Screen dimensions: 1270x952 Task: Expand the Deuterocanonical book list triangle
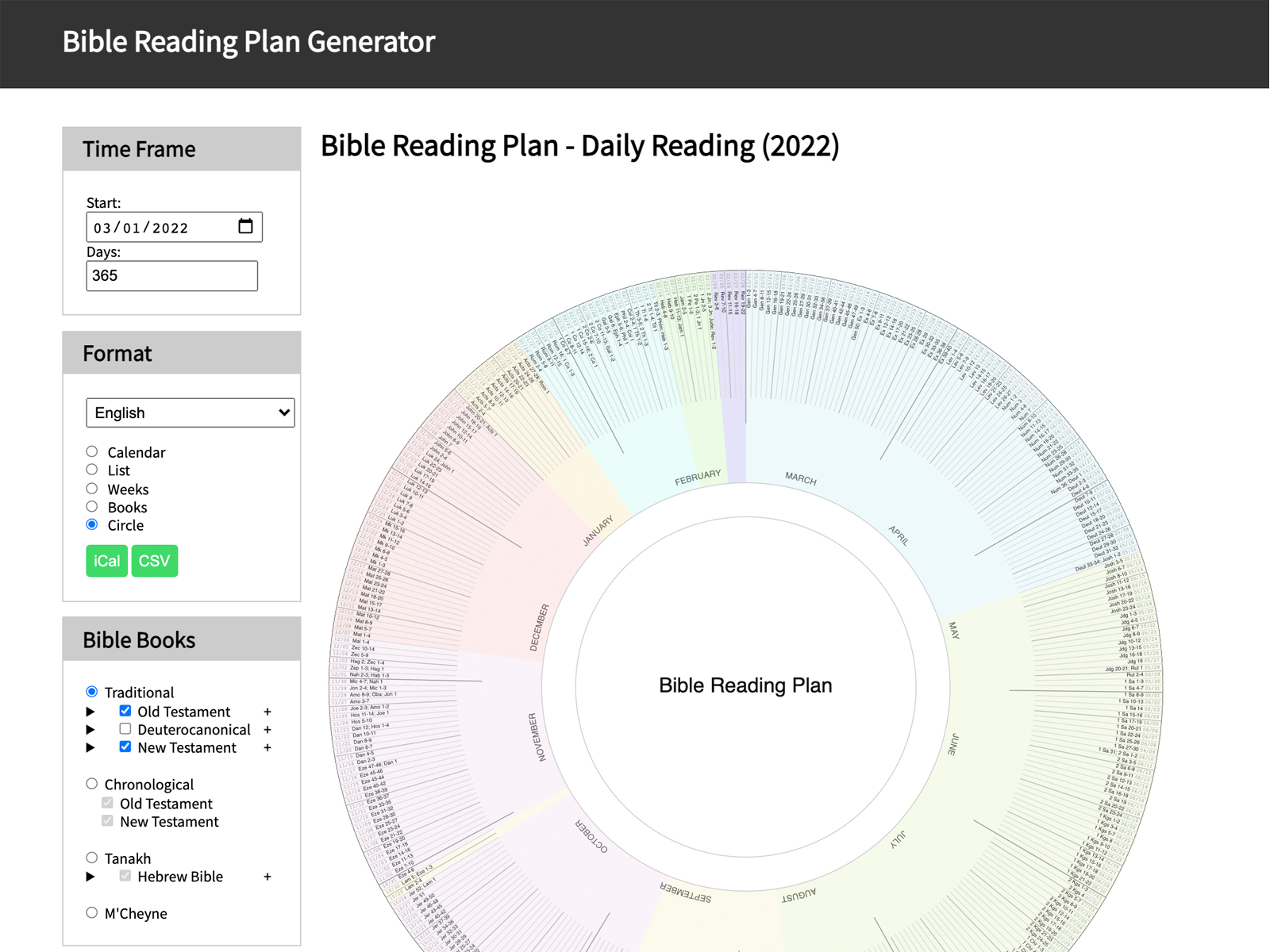[90, 730]
